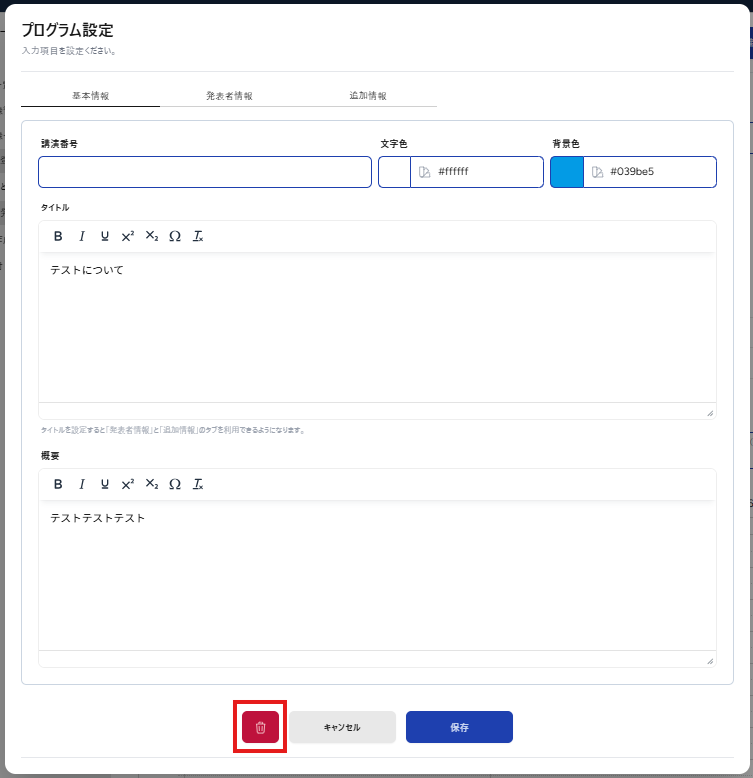Toggle Bold in the 概要 editor toolbar

[x=58, y=484]
